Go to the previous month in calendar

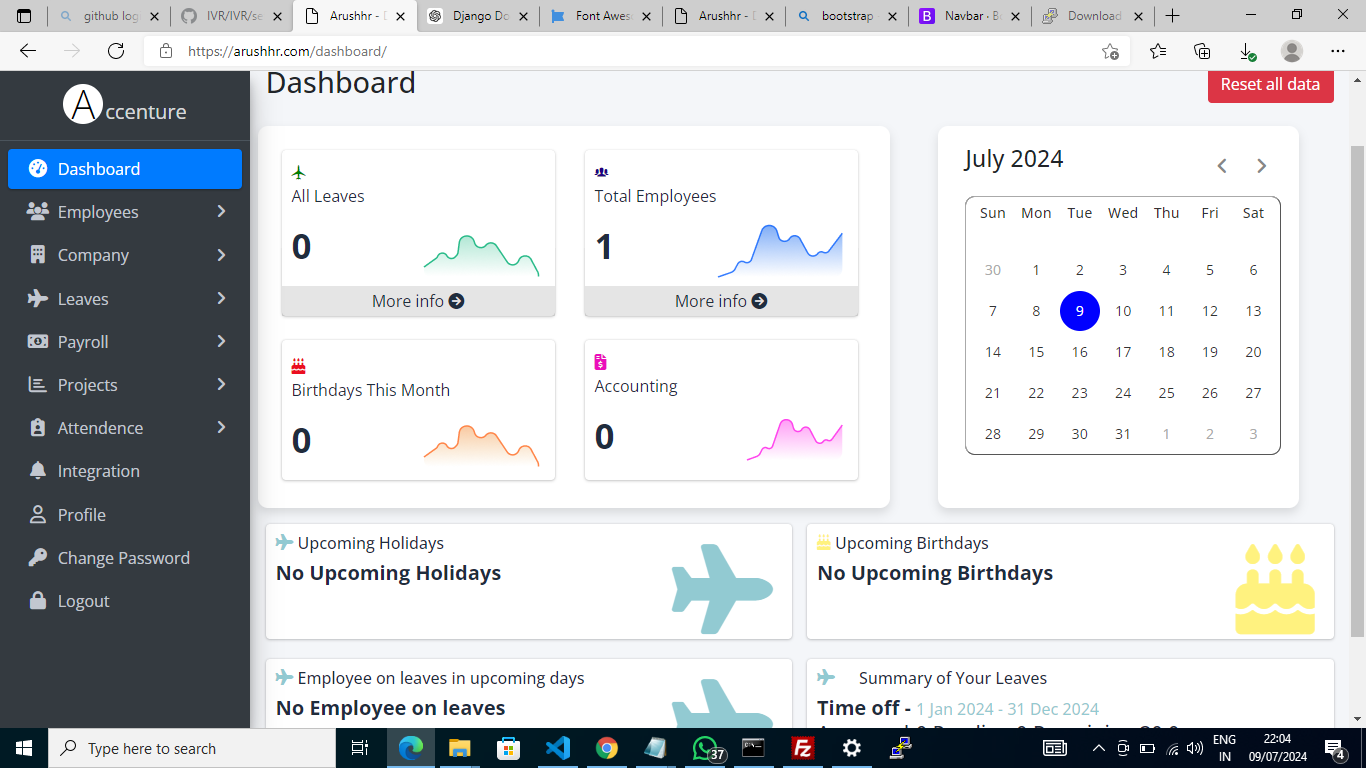[1222, 166]
